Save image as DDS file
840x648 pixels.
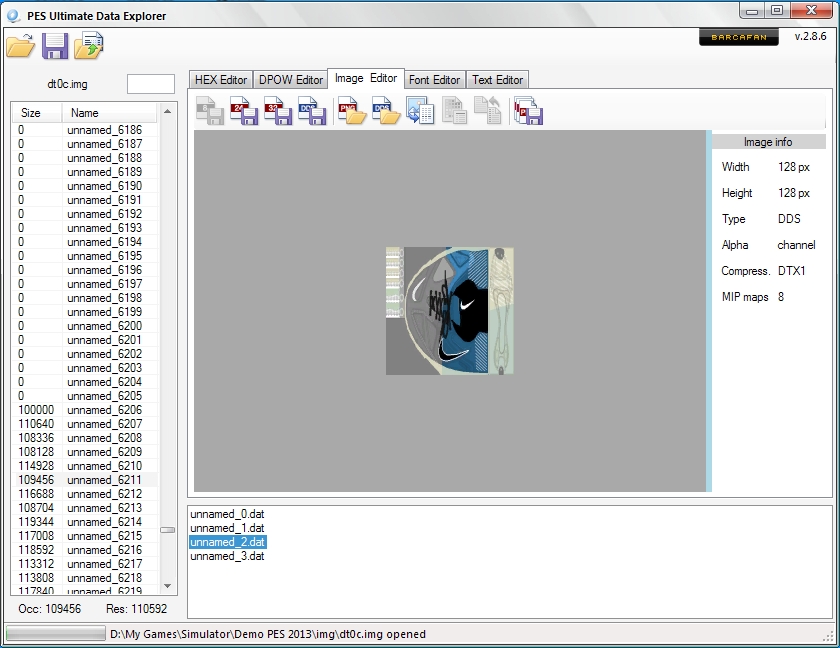pos(312,110)
